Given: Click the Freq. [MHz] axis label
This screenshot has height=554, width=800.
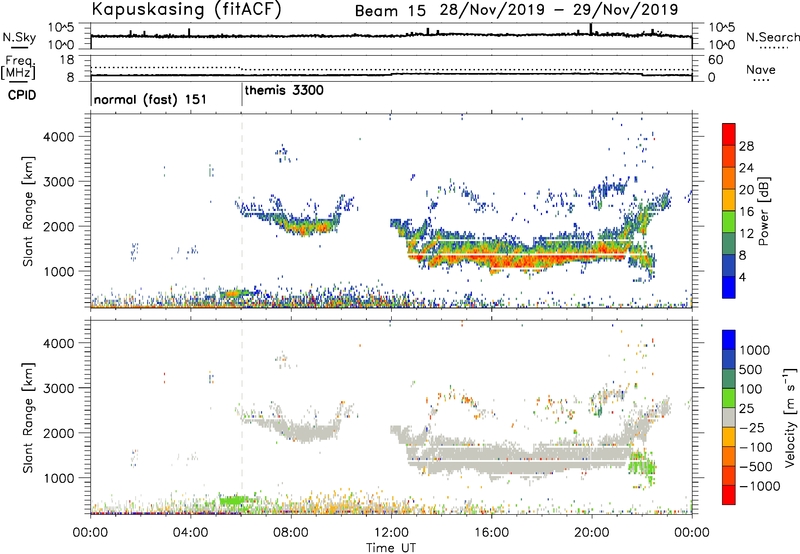Looking at the screenshot, I should (x=18, y=67).
